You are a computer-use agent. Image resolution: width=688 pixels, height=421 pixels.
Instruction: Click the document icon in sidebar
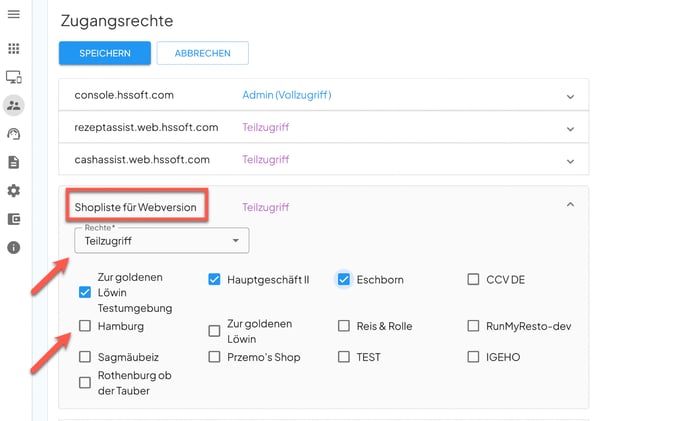coord(14,162)
